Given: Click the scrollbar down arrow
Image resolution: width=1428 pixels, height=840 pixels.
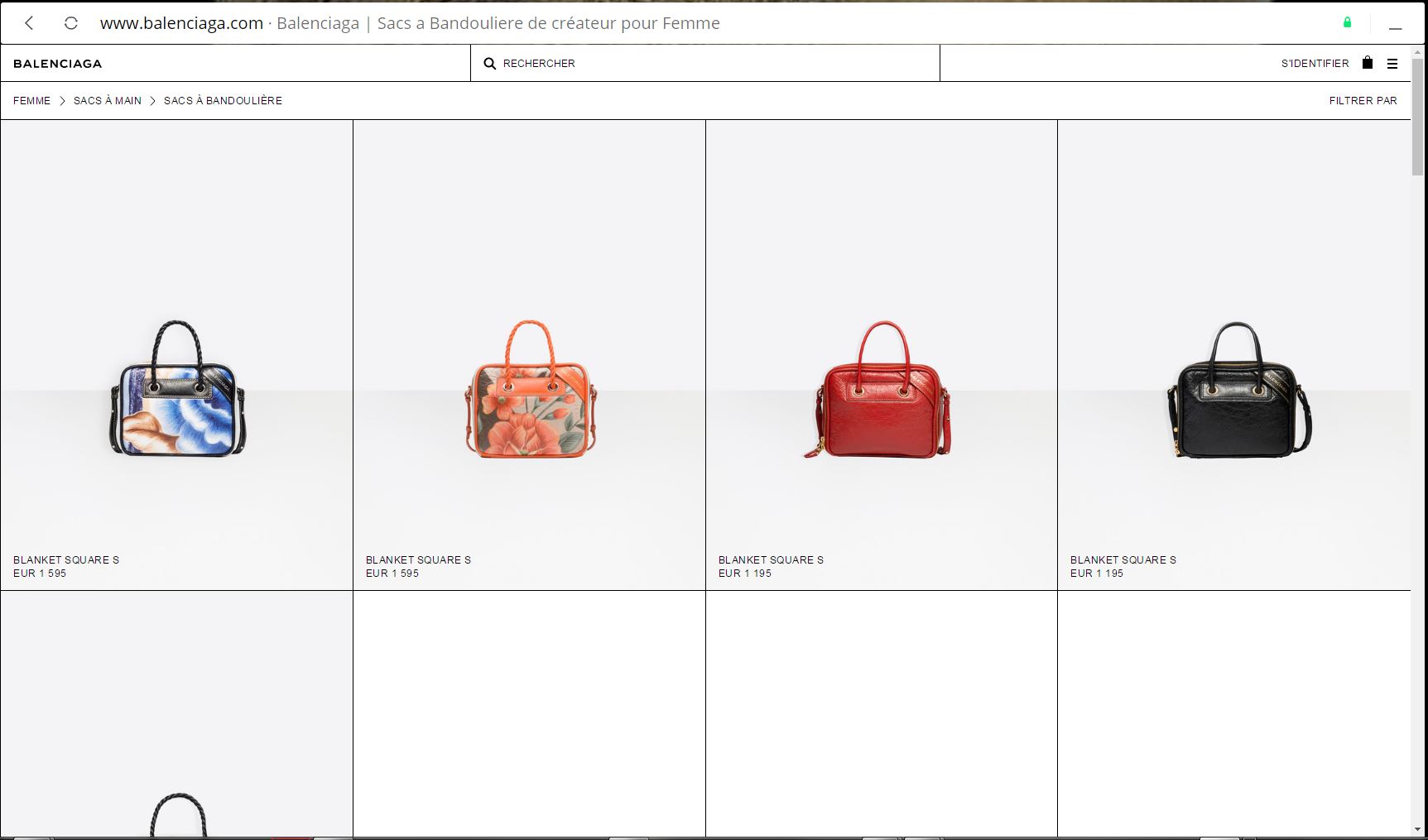Looking at the screenshot, I should point(1419,829).
